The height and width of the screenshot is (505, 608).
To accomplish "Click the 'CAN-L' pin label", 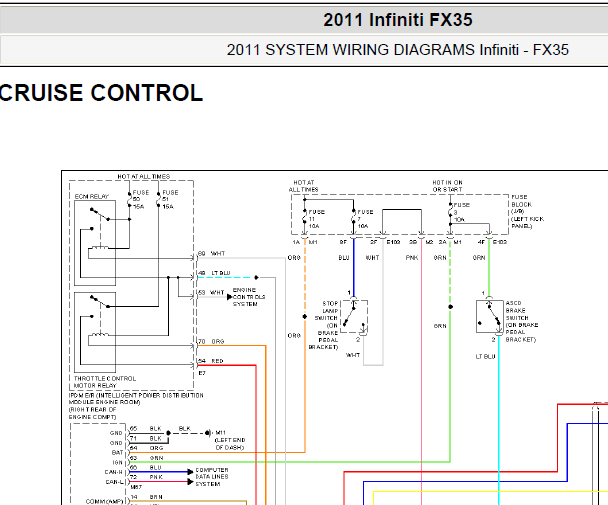I will [114, 482].
